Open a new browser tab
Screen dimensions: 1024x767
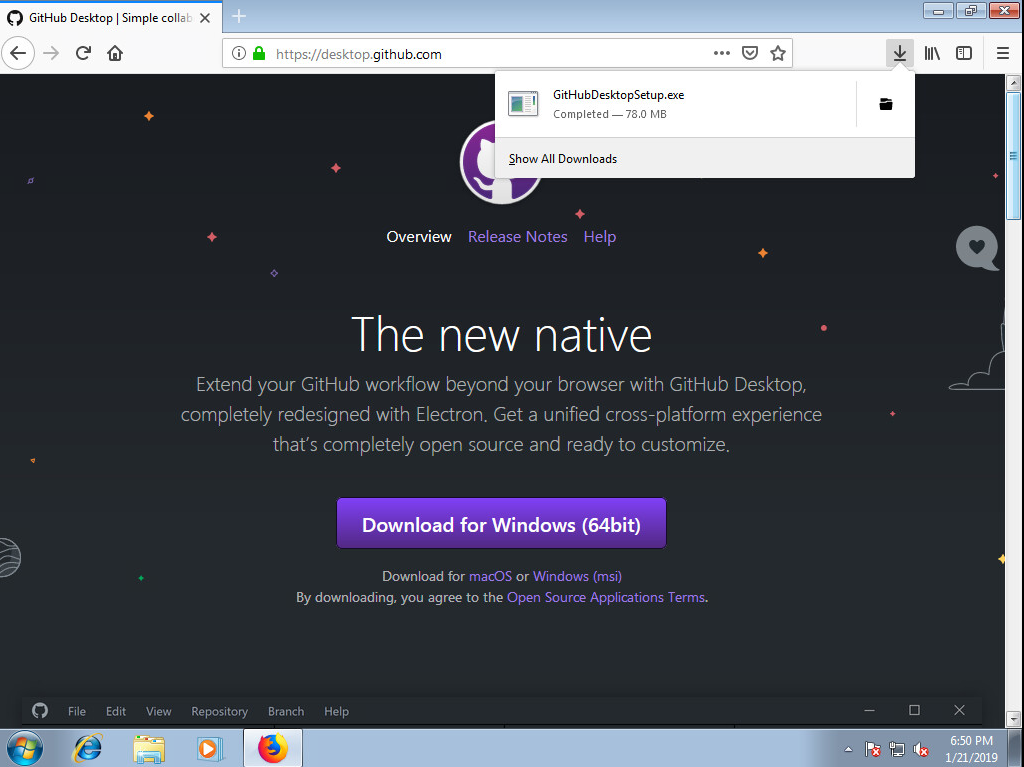(x=239, y=17)
